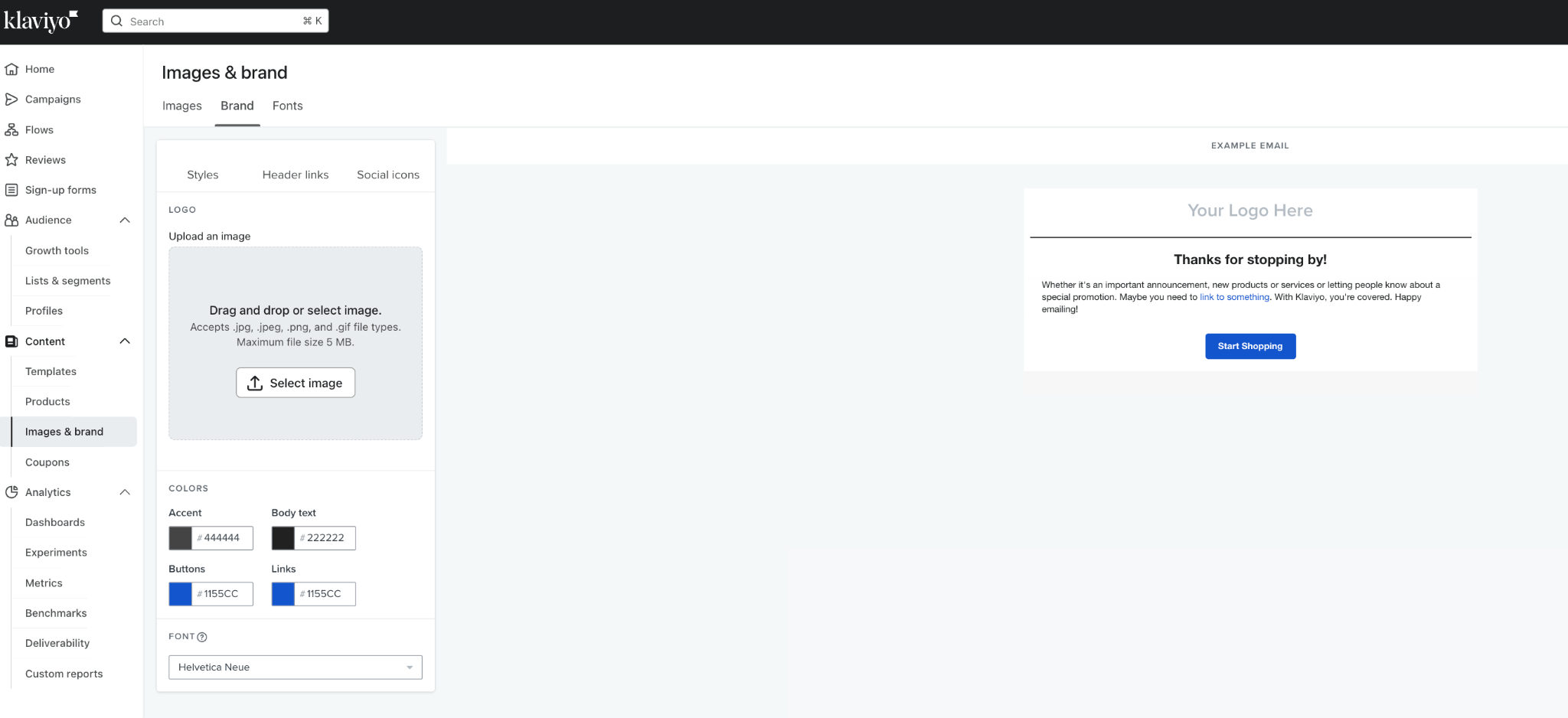The image size is (1568, 718).
Task: Open Metrics page
Action: pyautogui.click(x=44, y=583)
